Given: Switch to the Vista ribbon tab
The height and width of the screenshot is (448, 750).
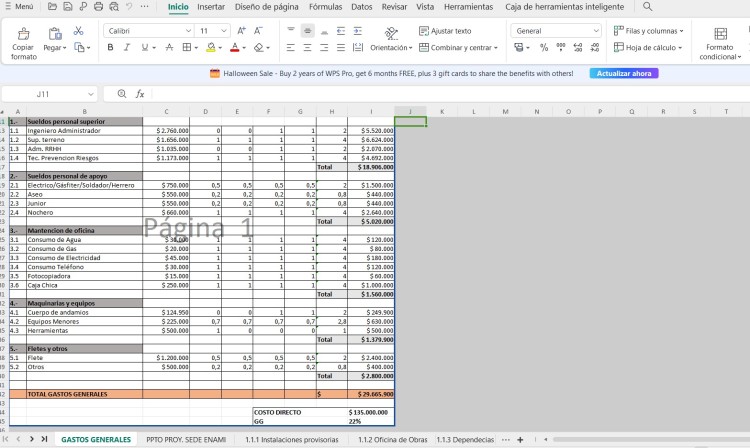Looking at the screenshot, I should [425, 7].
